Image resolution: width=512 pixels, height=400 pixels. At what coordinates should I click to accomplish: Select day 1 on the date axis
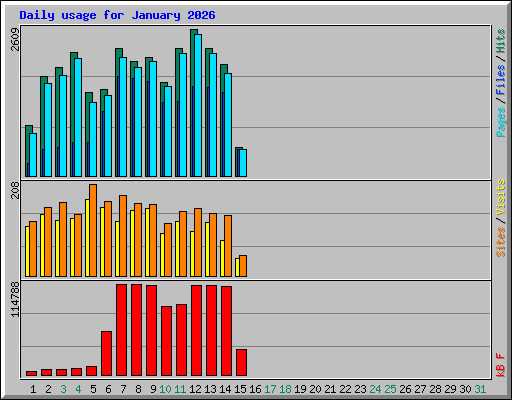pyautogui.click(x=33, y=389)
